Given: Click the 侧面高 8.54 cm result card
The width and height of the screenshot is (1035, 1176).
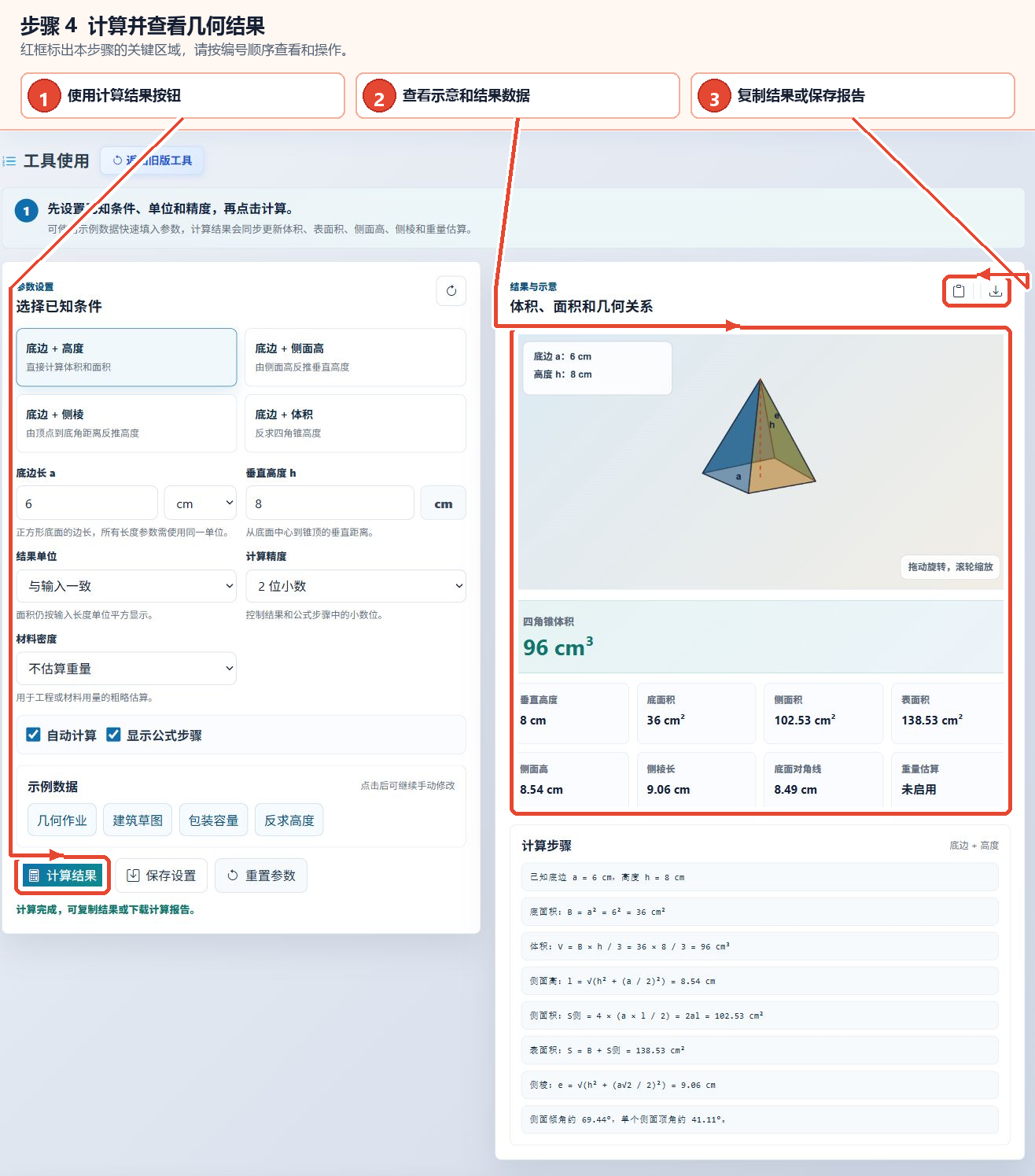Looking at the screenshot, I should click(x=573, y=780).
